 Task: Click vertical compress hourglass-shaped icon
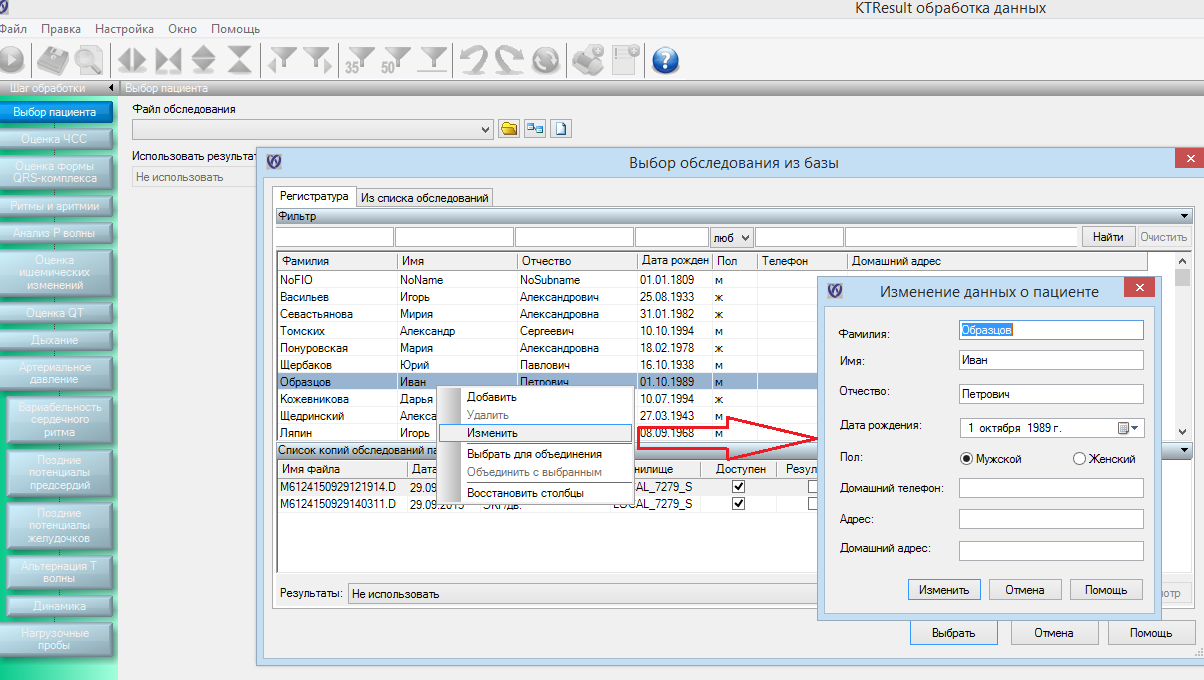pos(240,60)
